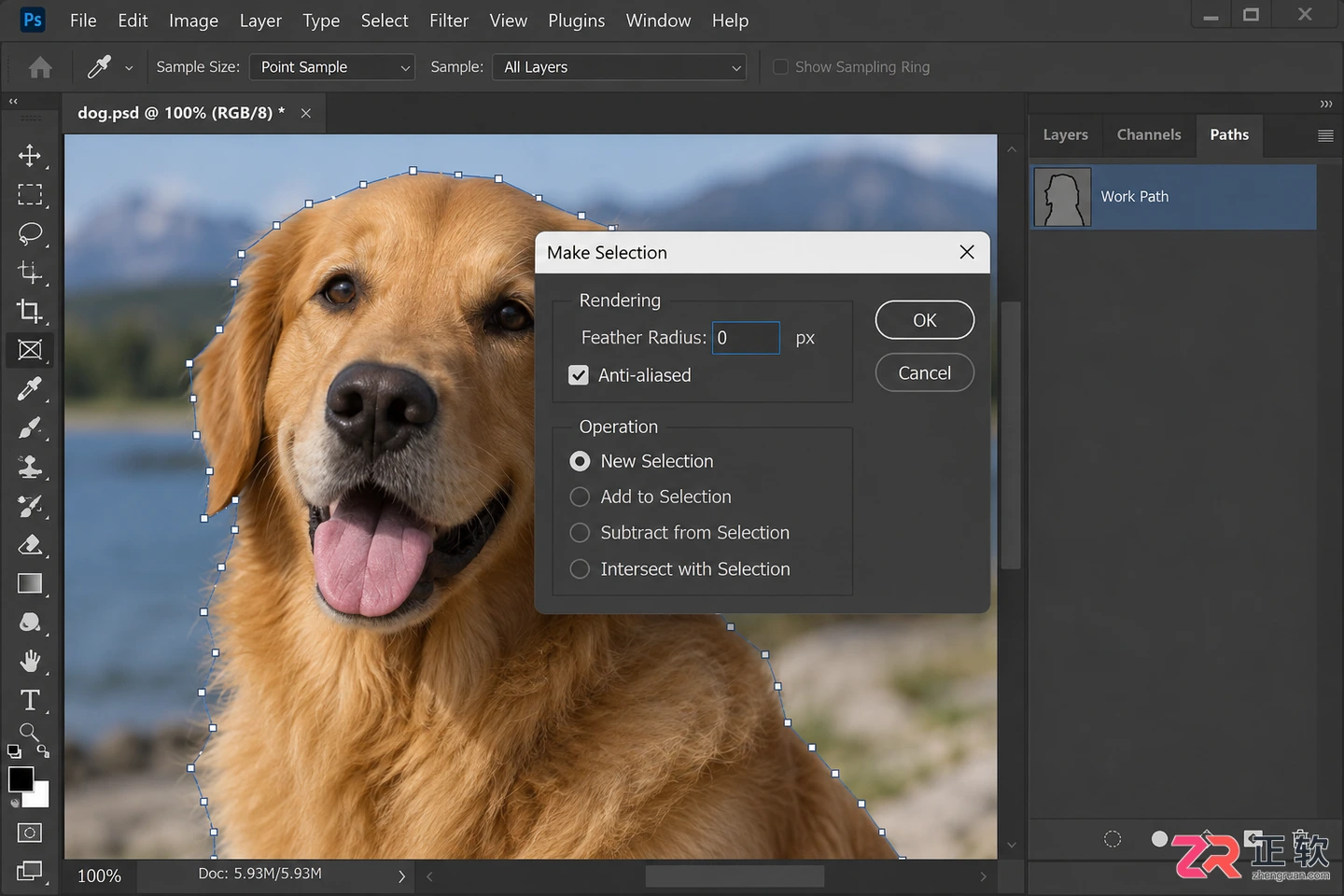
Task: Open the Window menu
Action: point(658,21)
